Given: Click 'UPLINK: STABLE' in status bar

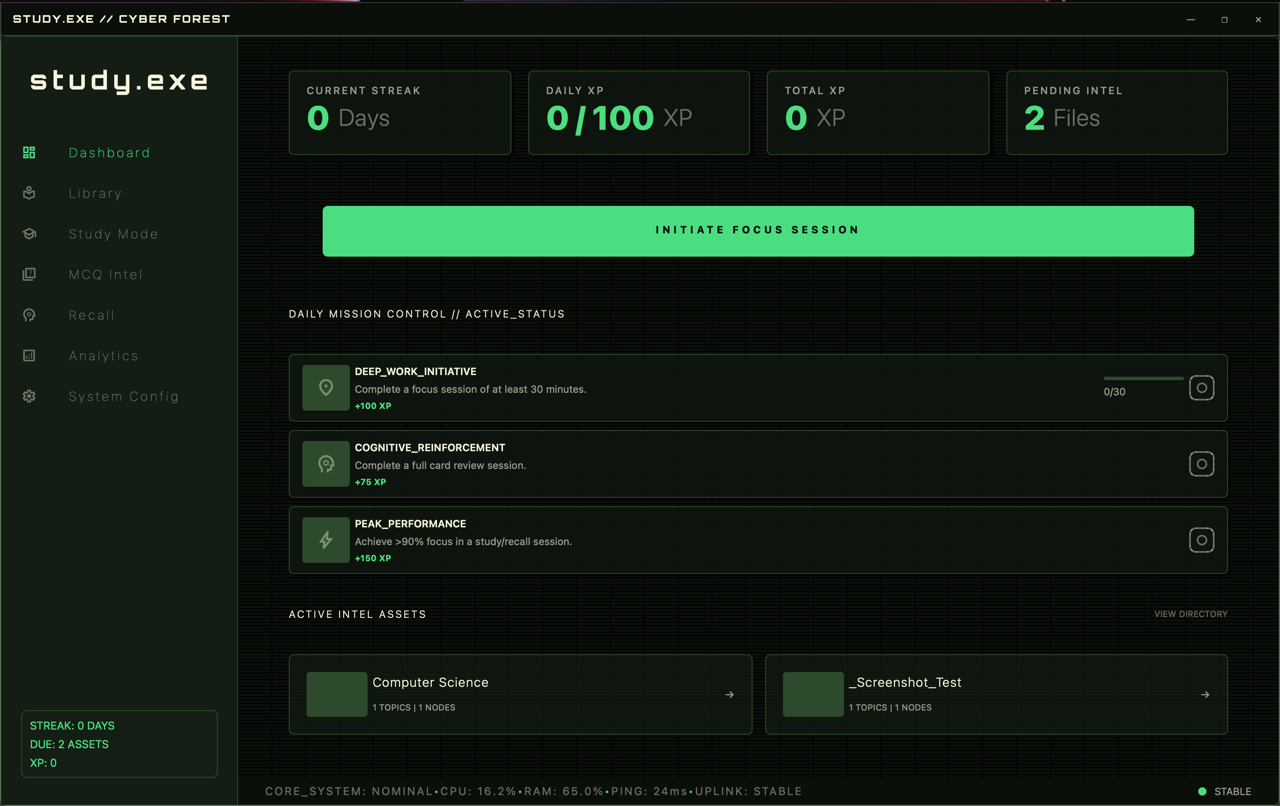Looking at the screenshot, I should tap(749, 791).
